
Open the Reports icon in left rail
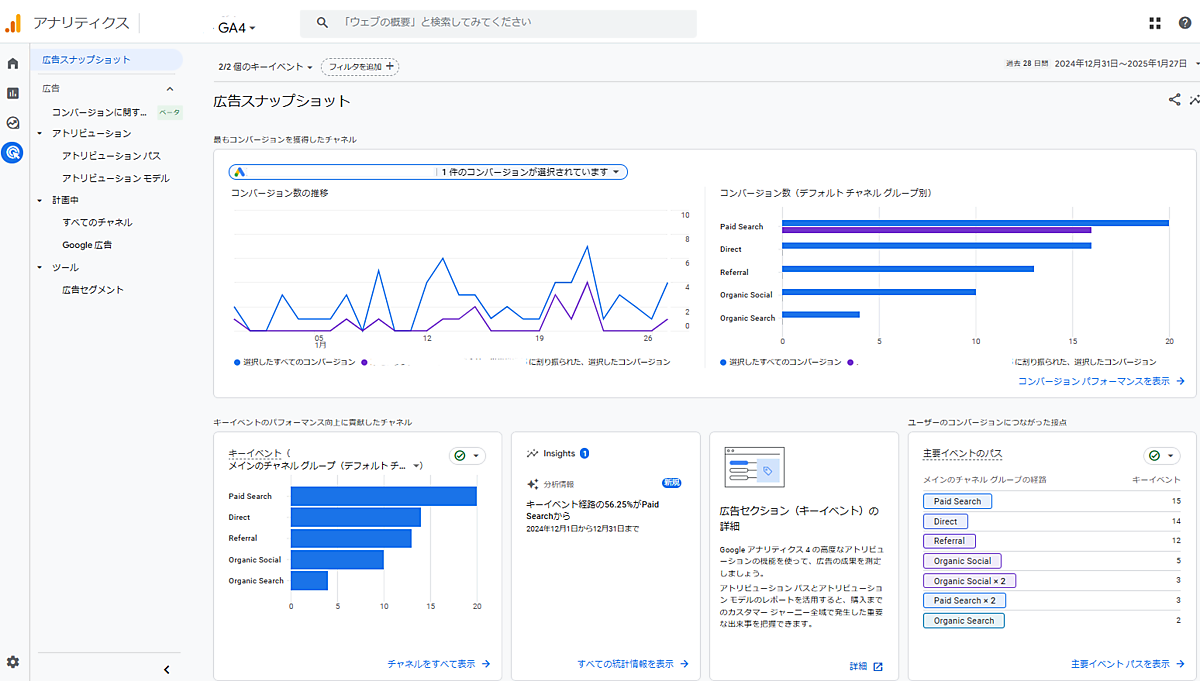coord(13,93)
